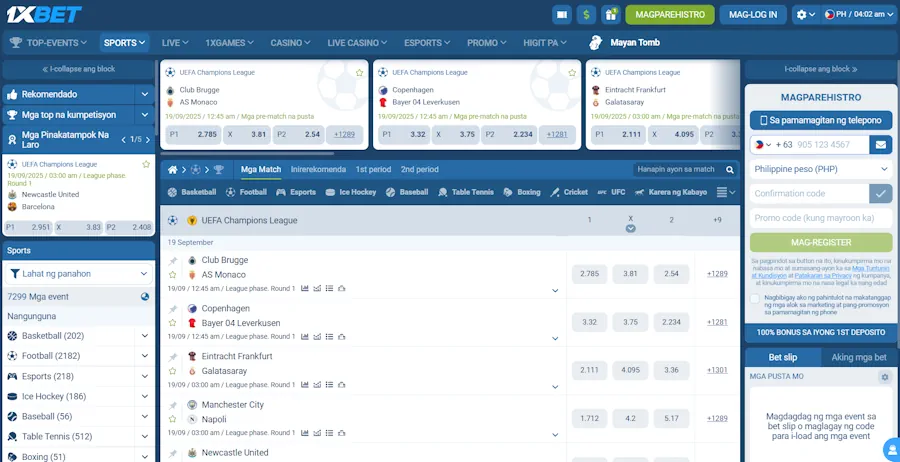Image resolution: width=900 pixels, height=462 pixels.
Task: Click the MAG-REGISTER button
Action: (821, 242)
